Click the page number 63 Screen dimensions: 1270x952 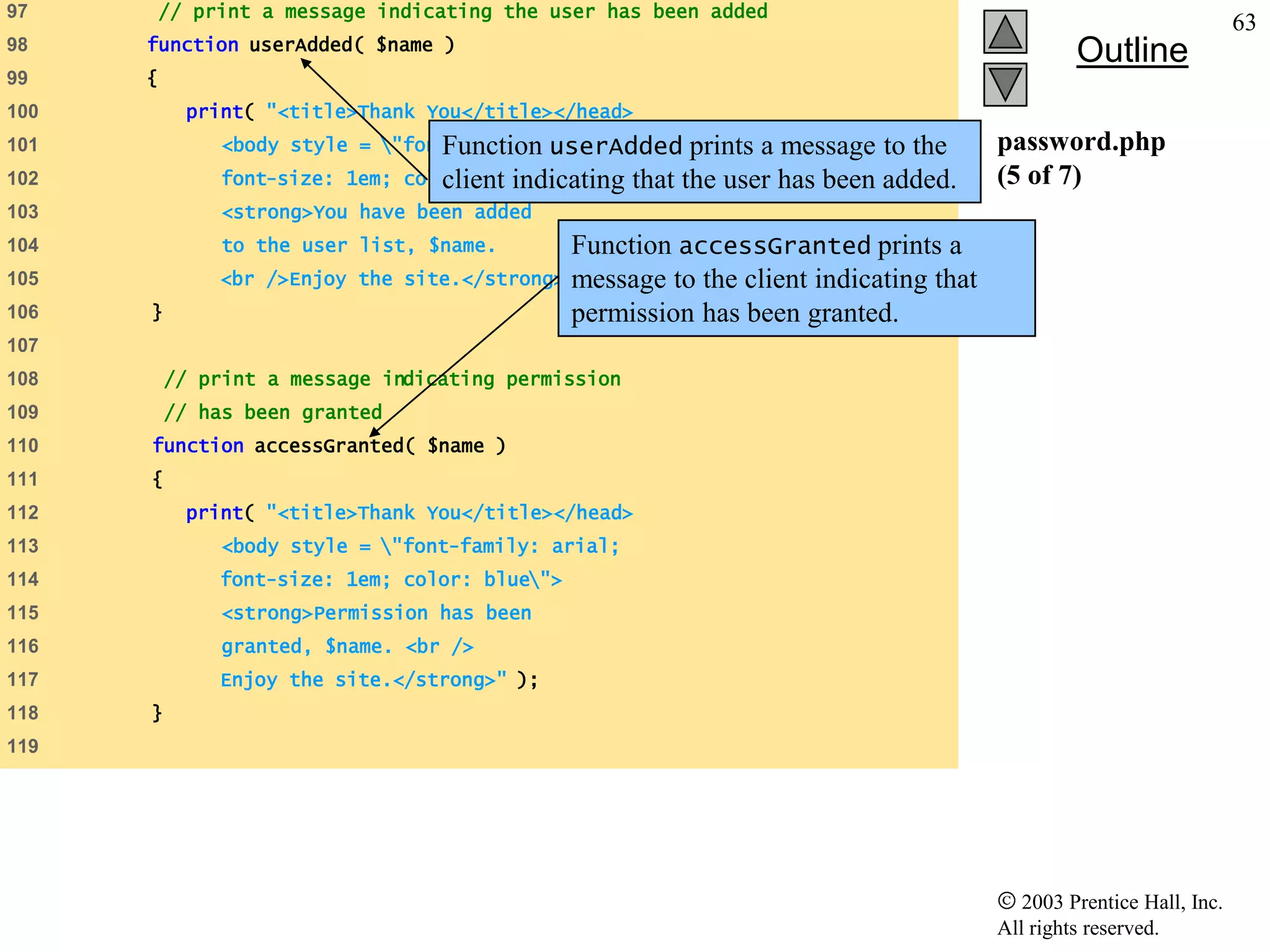(1243, 23)
